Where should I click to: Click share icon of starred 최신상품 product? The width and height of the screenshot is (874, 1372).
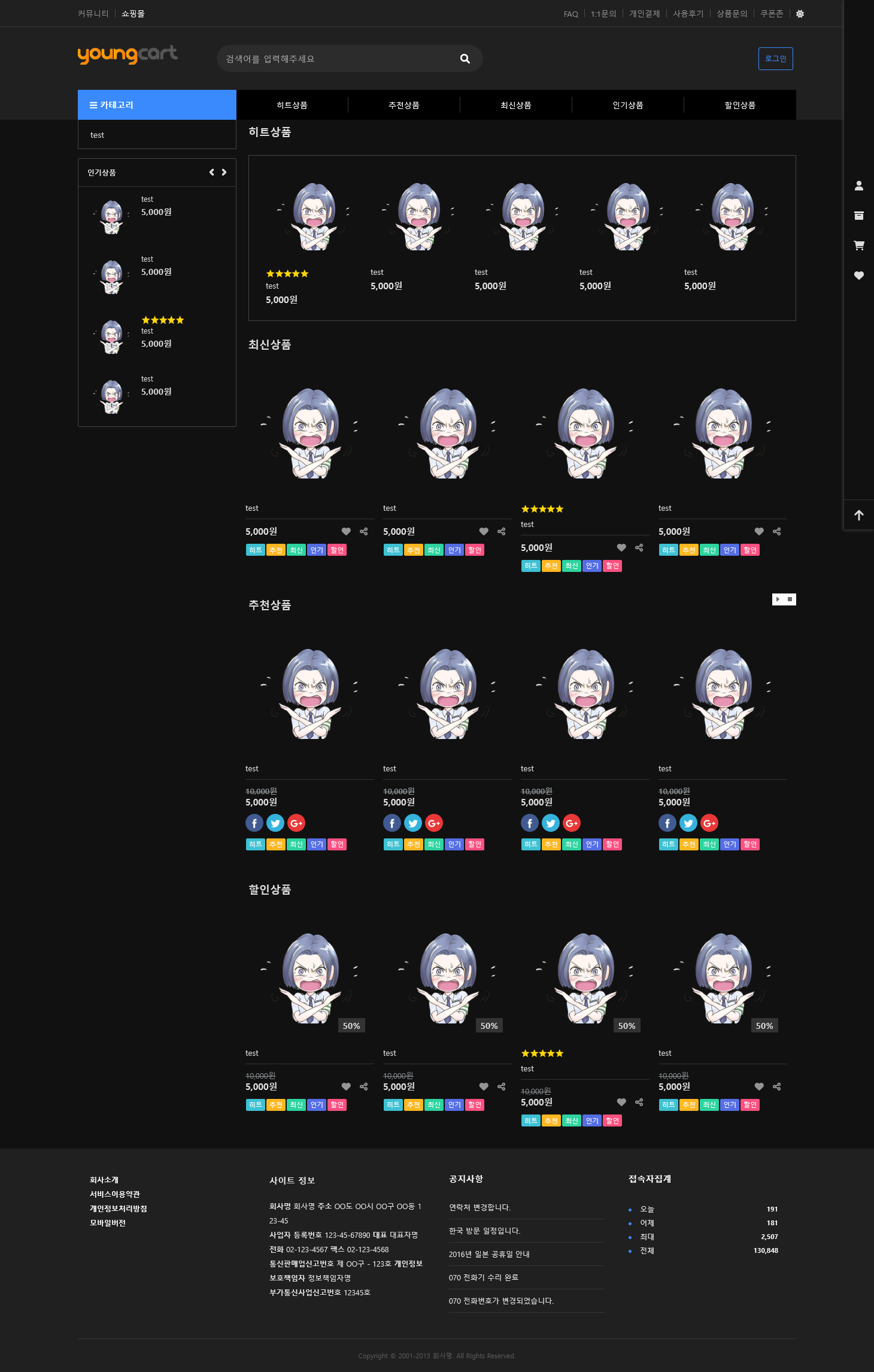point(639,548)
